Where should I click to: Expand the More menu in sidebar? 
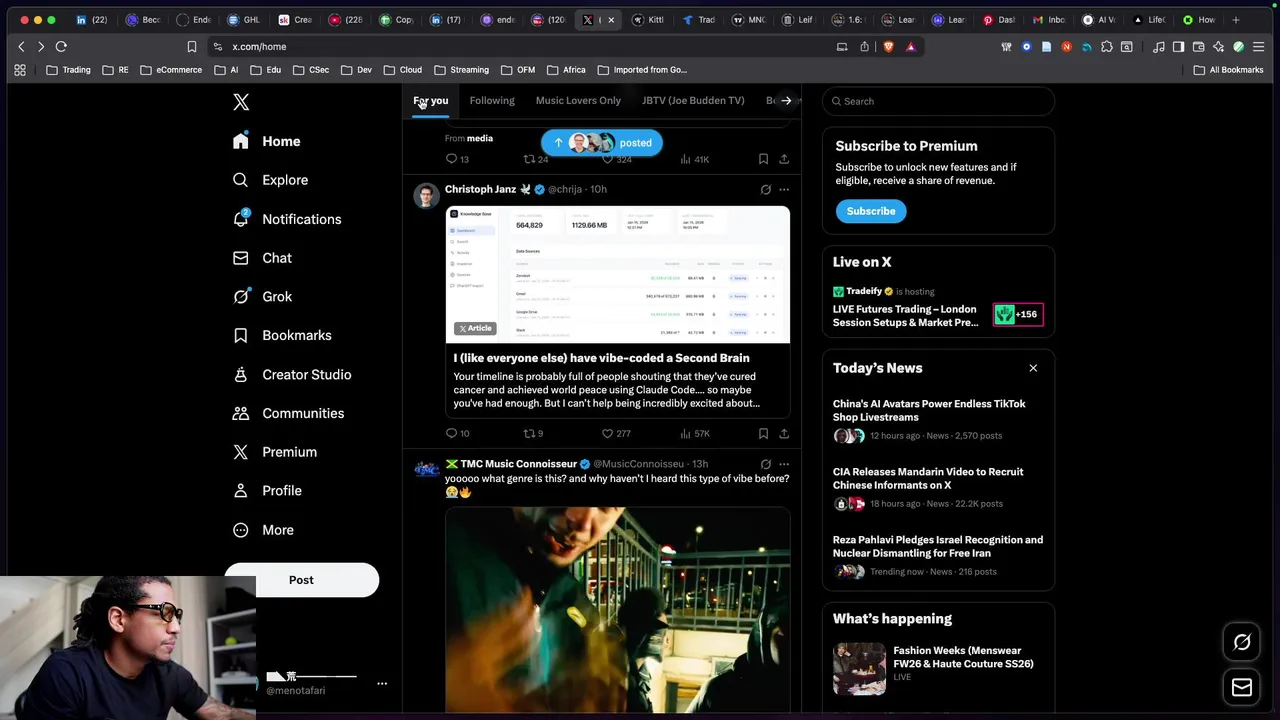pyautogui.click(x=265, y=530)
